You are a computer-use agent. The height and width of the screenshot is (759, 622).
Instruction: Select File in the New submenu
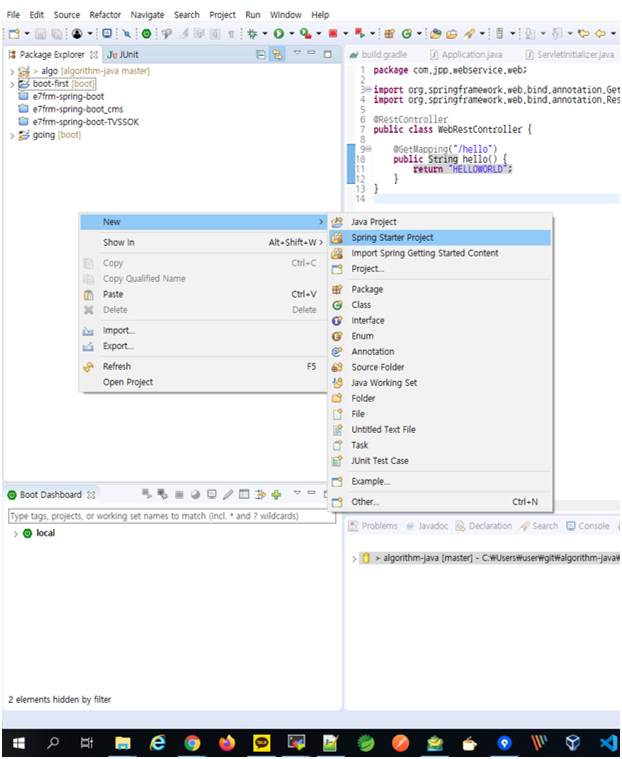[440, 413]
